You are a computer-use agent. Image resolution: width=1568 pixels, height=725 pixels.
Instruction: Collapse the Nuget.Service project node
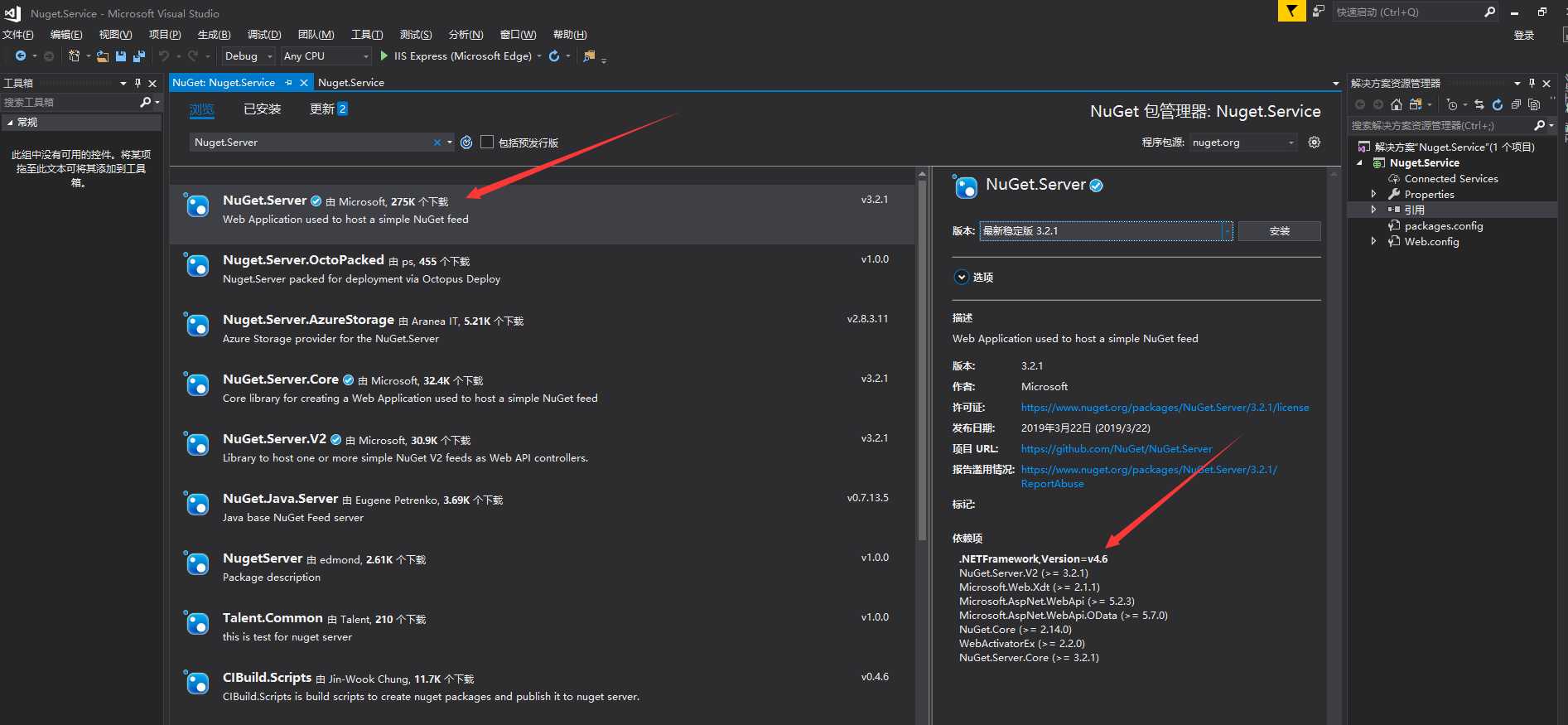point(1359,163)
